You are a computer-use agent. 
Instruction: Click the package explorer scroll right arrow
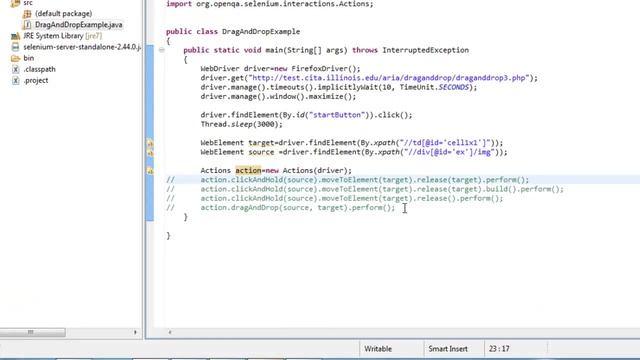coord(135,332)
